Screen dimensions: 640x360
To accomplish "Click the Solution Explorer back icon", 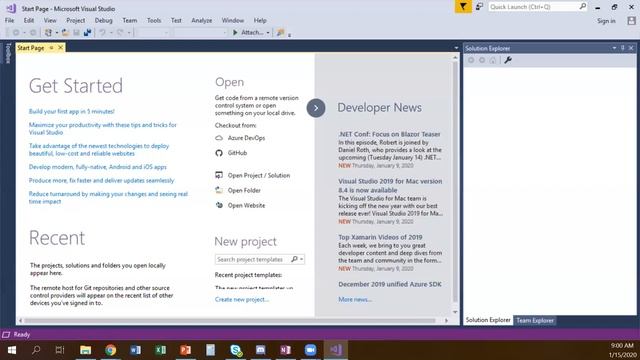I will (x=471, y=60).
